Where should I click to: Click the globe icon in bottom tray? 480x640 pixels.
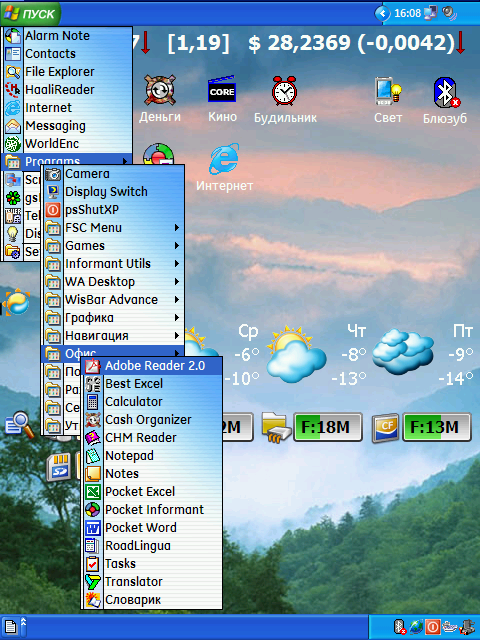(x=416, y=627)
